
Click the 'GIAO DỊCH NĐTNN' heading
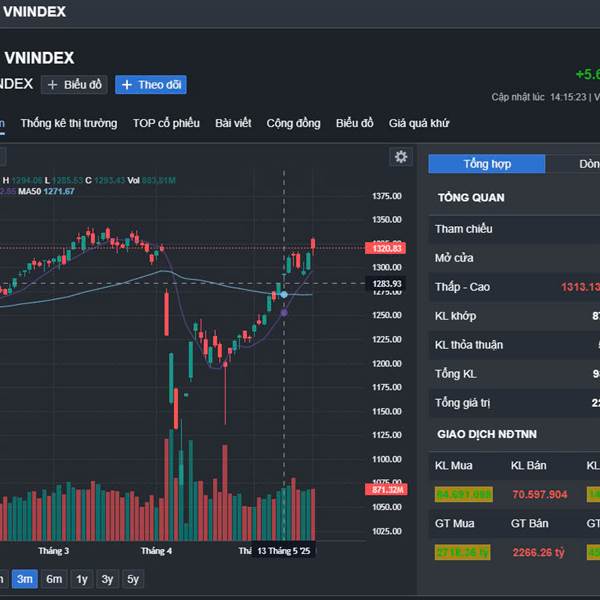point(487,434)
